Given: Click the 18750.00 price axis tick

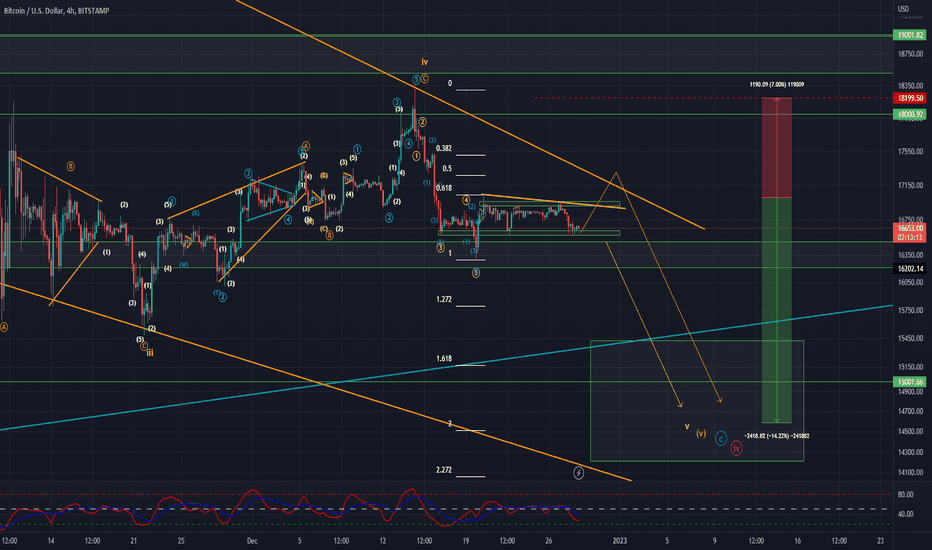Looking at the screenshot, I should pyautogui.click(x=910, y=54).
